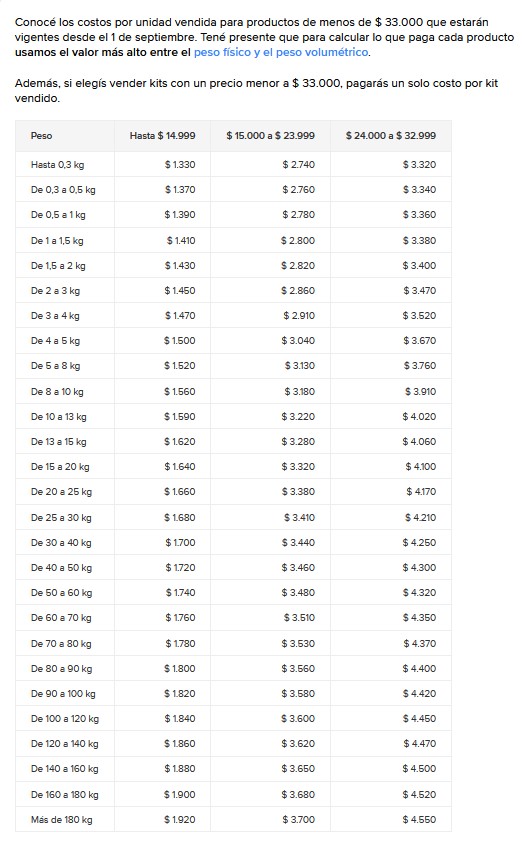Viewport: 522px width, 841px height.
Task: Select the De 25 a 30 kg row label
Action: [x=61, y=518]
